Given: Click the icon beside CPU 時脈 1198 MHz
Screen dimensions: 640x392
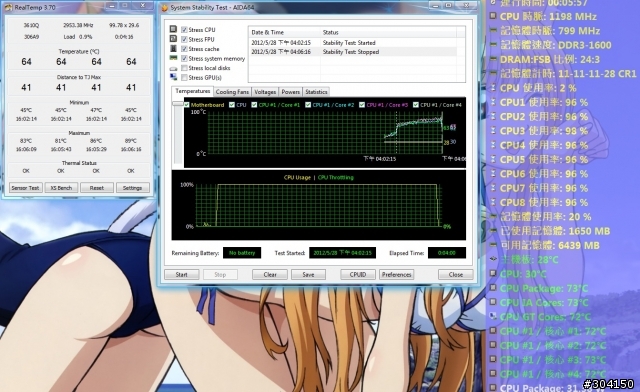Looking at the screenshot, I should pos(493,16).
